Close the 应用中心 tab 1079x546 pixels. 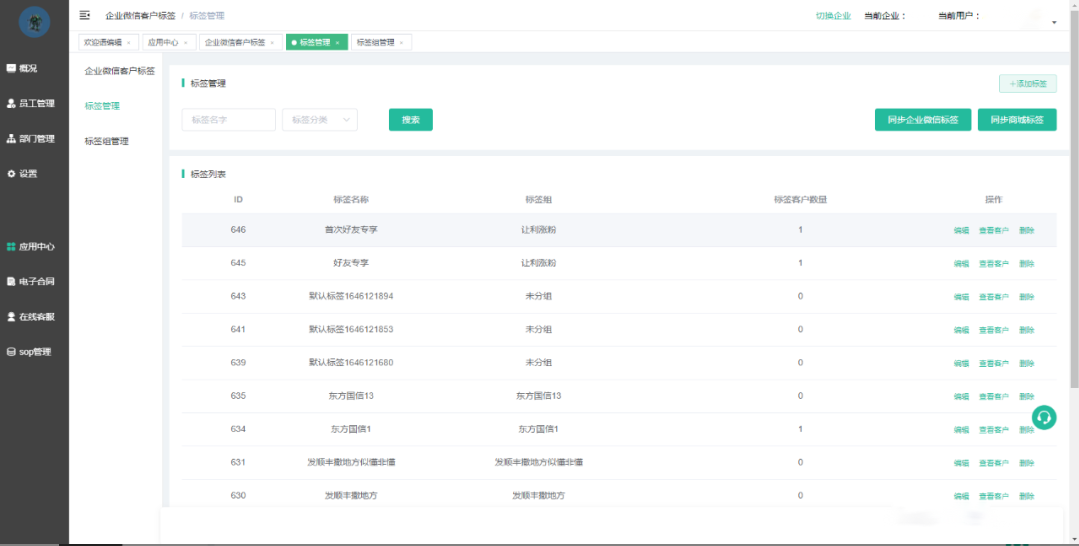pos(185,43)
